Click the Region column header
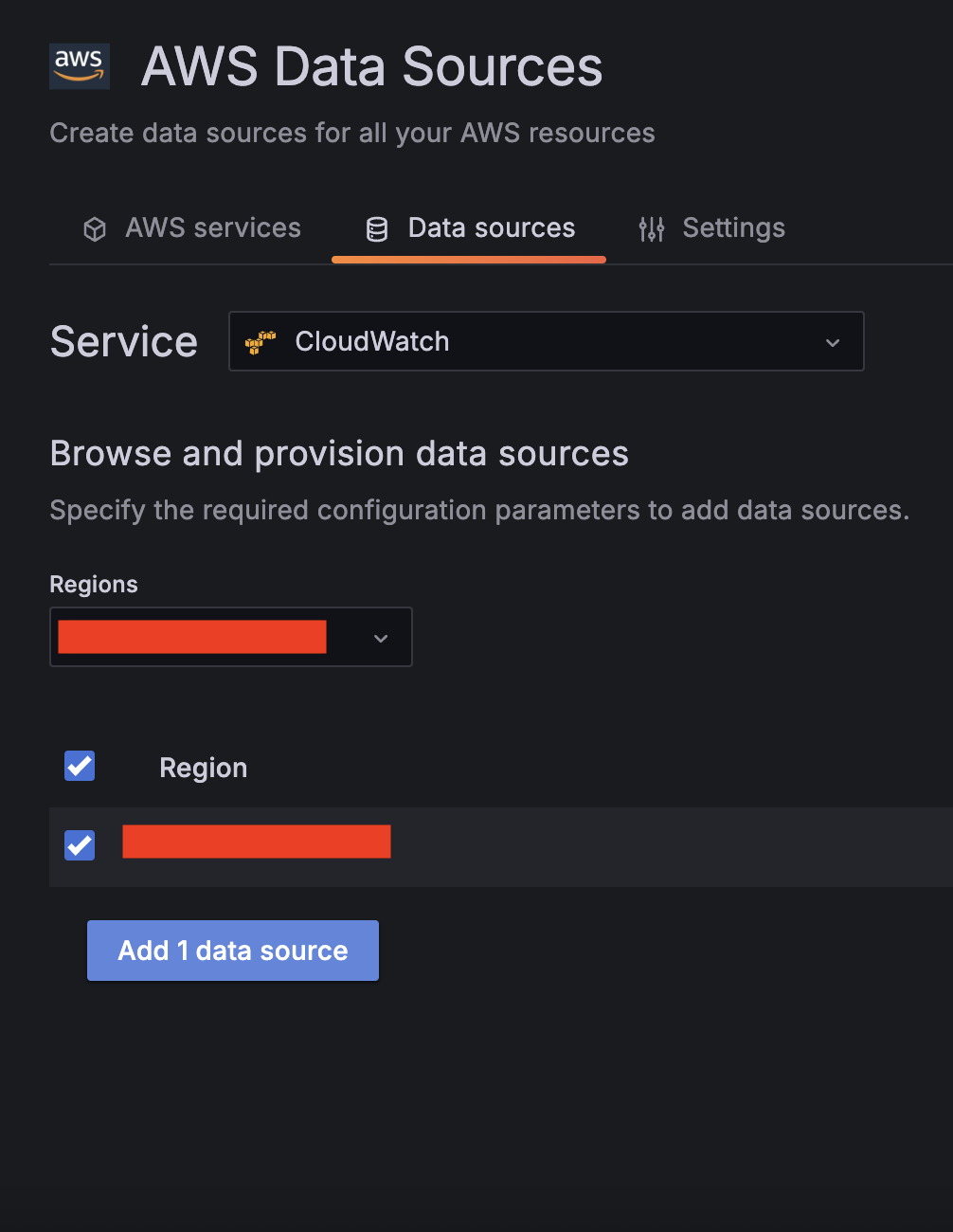953x1232 pixels. point(203,768)
